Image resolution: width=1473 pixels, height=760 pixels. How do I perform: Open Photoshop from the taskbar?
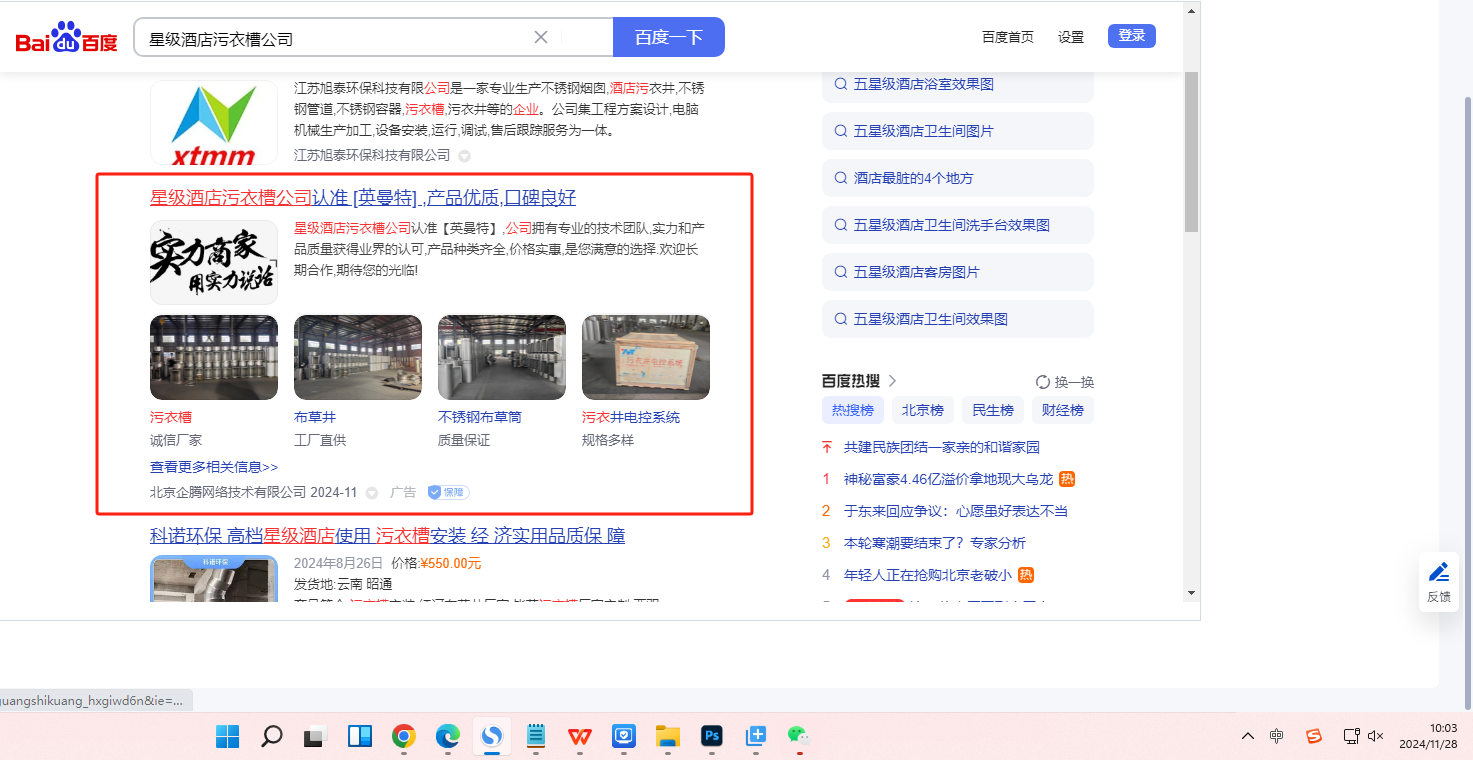(x=712, y=737)
